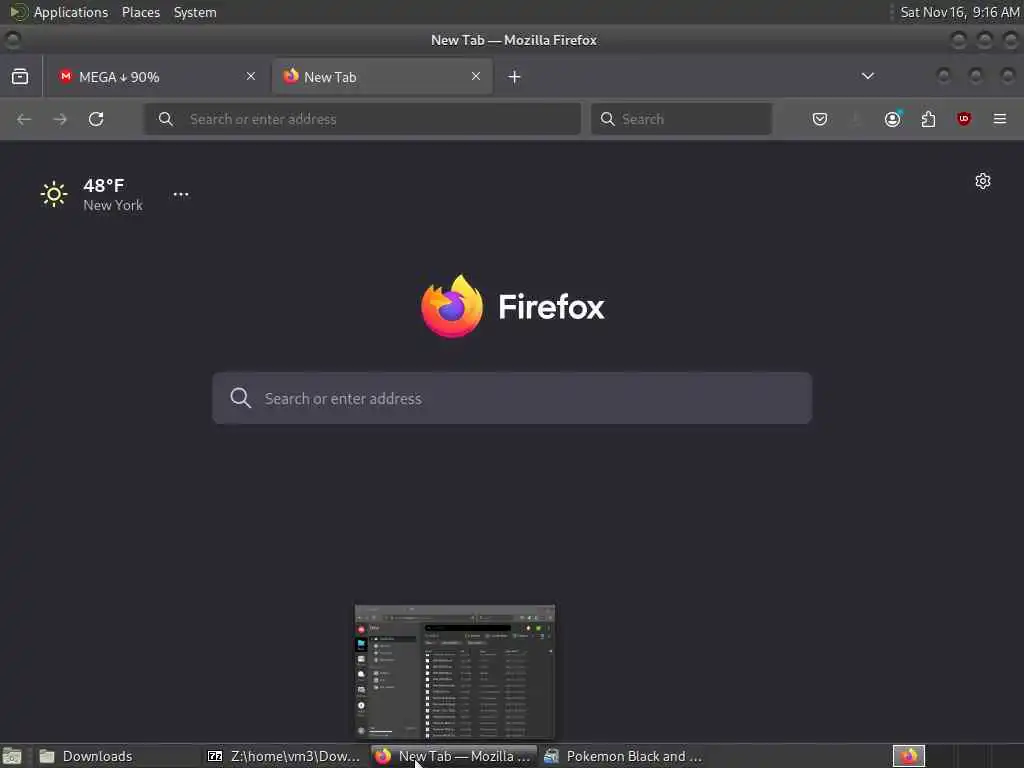This screenshot has width=1024, height=768.
Task: Switch to the 7-Zip Z:\home\vm3 window
Action: 285,756
